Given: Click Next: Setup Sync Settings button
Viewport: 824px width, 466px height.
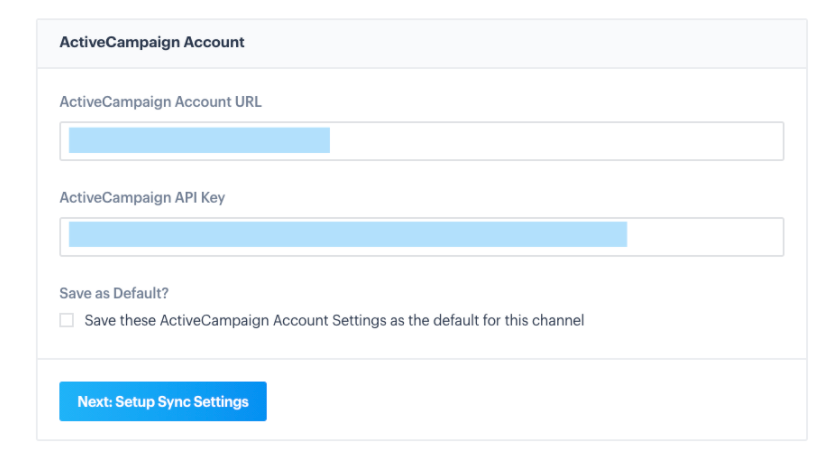Looking at the screenshot, I should click(x=163, y=401).
